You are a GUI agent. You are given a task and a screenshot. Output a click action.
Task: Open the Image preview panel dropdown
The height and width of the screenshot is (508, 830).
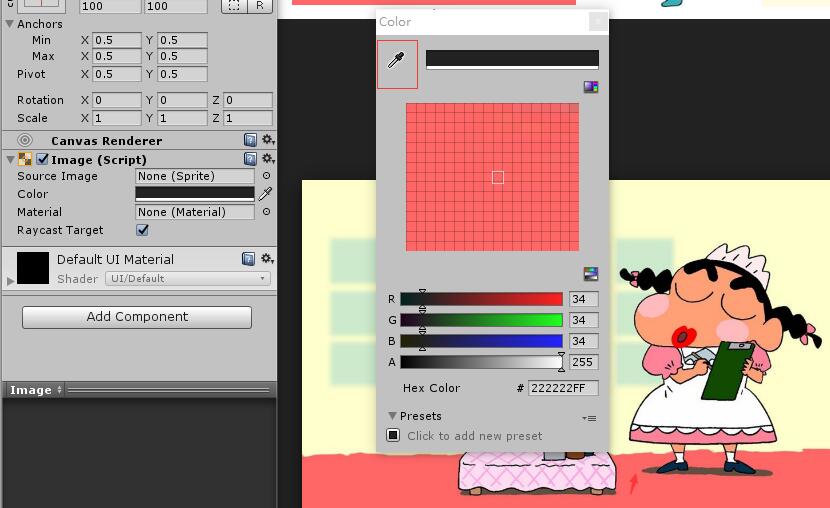[x=36, y=390]
